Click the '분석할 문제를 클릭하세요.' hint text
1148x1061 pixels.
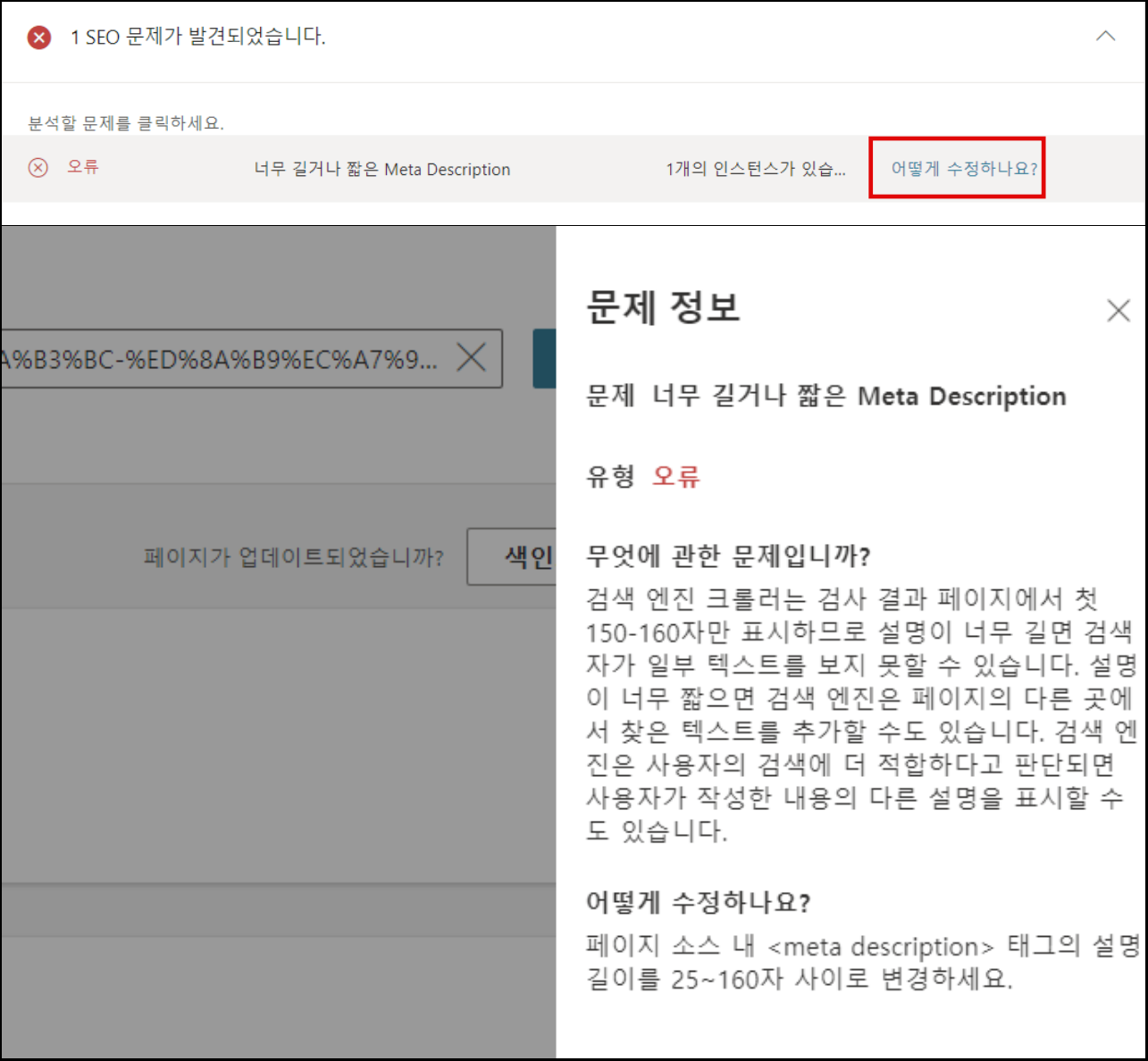126,123
